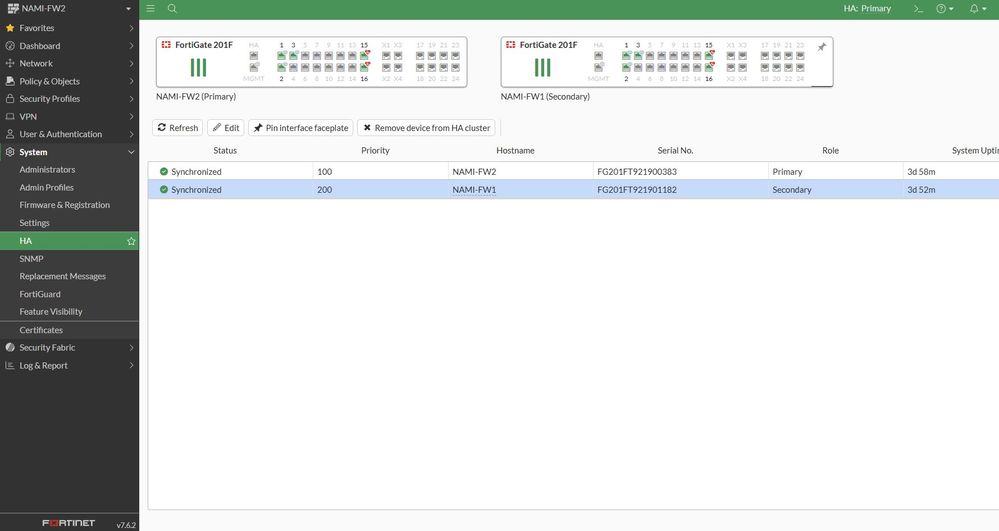
Task: Click the Network icon in sidebar
Action: tap(10, 63)
